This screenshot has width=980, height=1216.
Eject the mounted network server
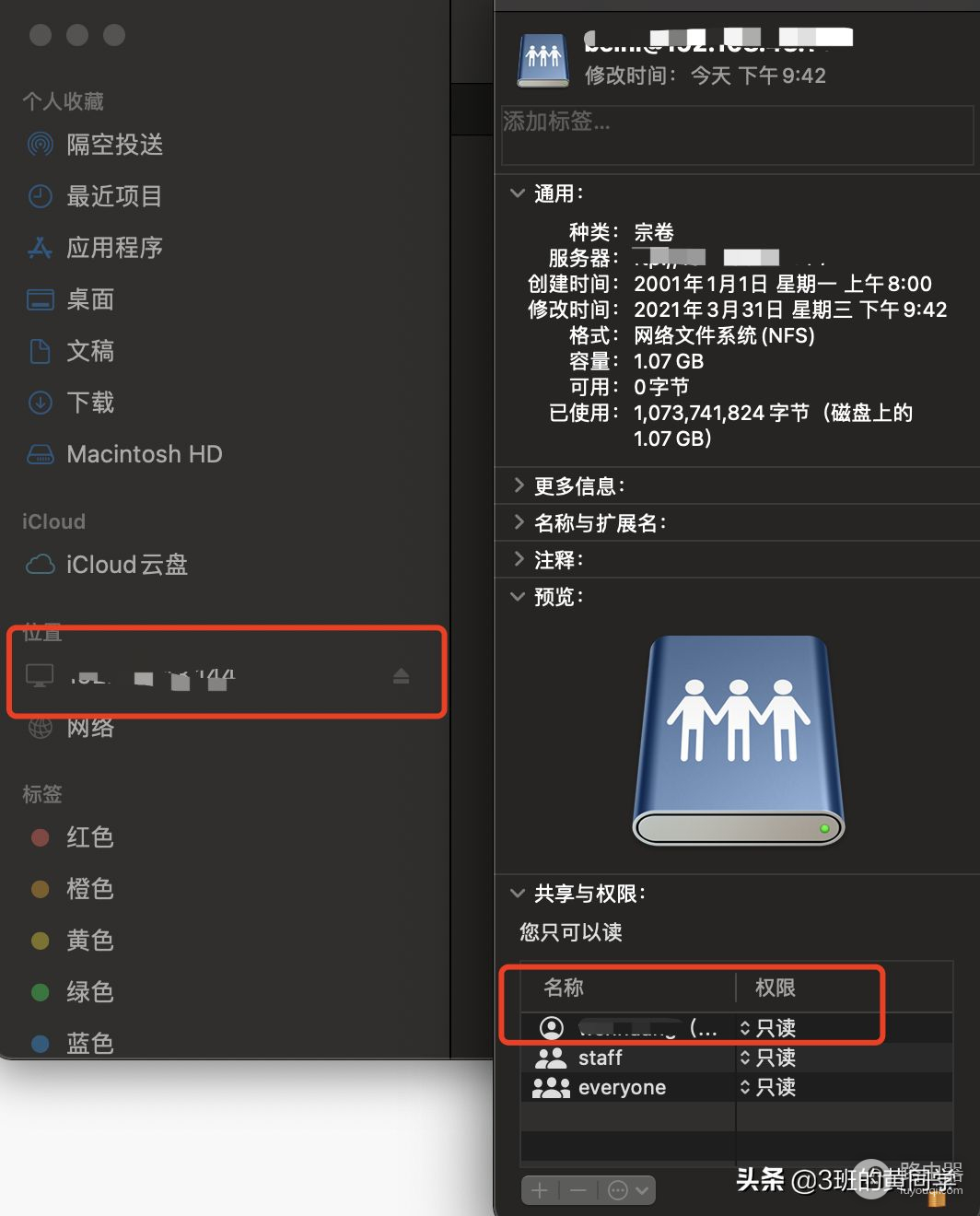(401, 677)
